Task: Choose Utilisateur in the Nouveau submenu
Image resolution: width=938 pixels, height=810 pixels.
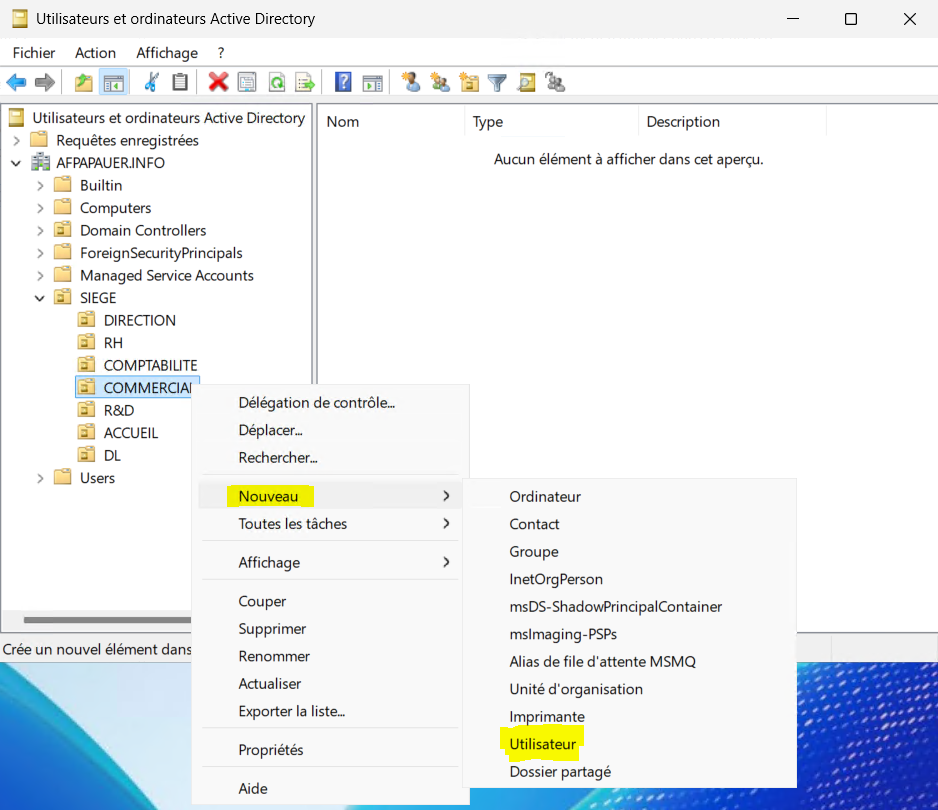Action: [x=543, y=745]
